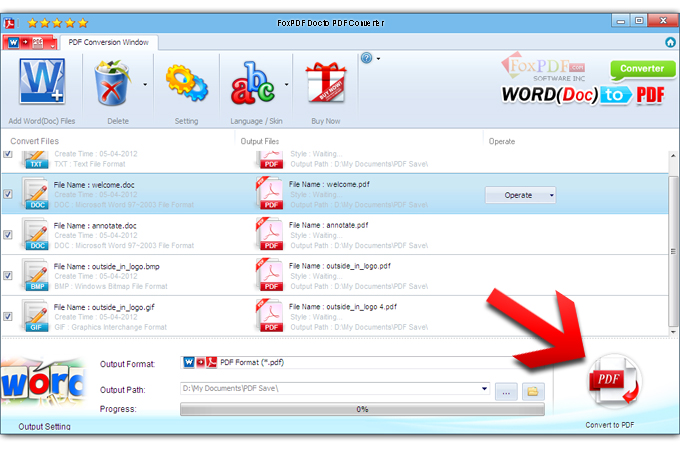The image size is (680, 450).
Task: Select the File Name : outside_in_logo.bmp text
Action: tap(107, 266)
